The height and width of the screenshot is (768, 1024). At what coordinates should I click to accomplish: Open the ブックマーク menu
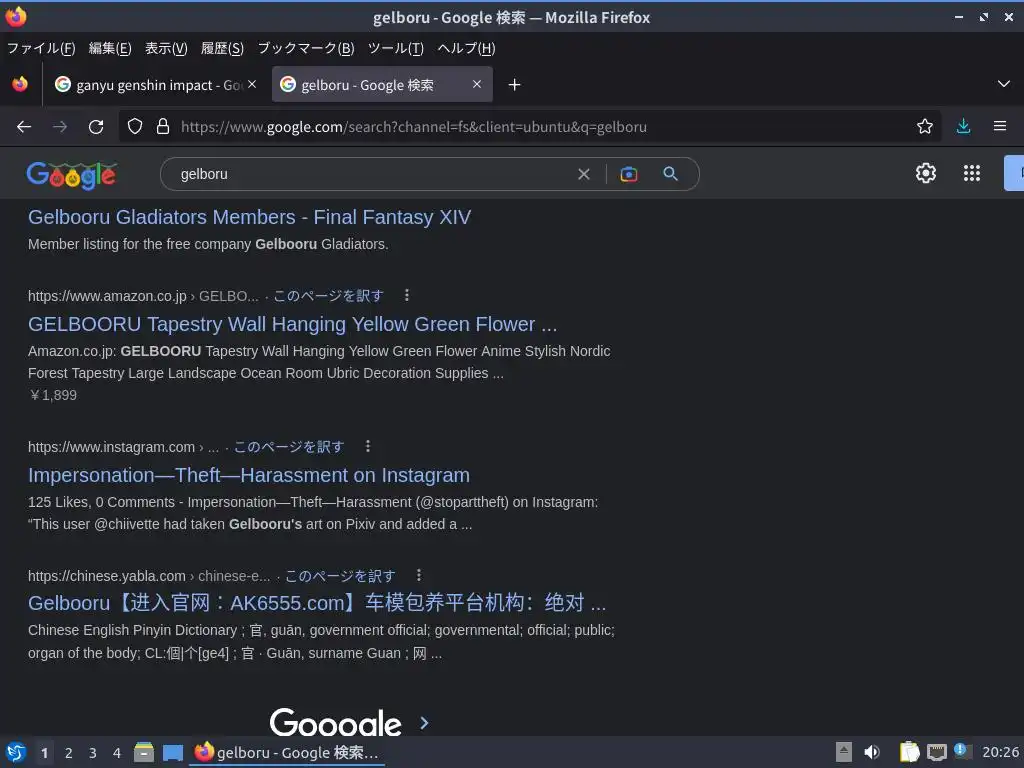click(x=306, y=48)
